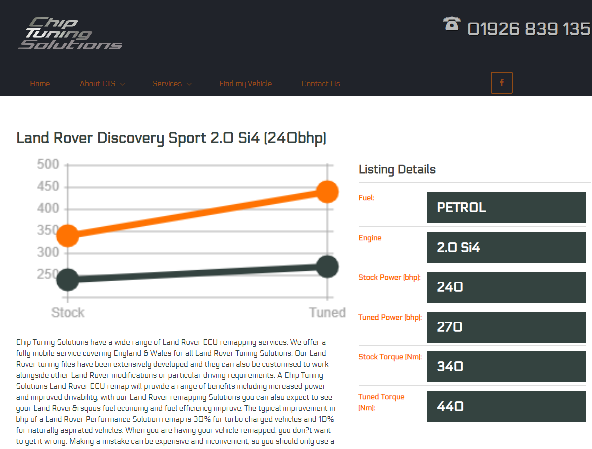Click the Stock axis label
Screen dimensions: 592x449
[x=68, y=312]
